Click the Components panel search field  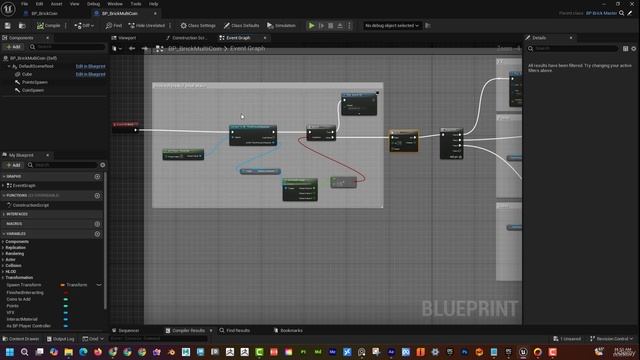coord(67,47)
